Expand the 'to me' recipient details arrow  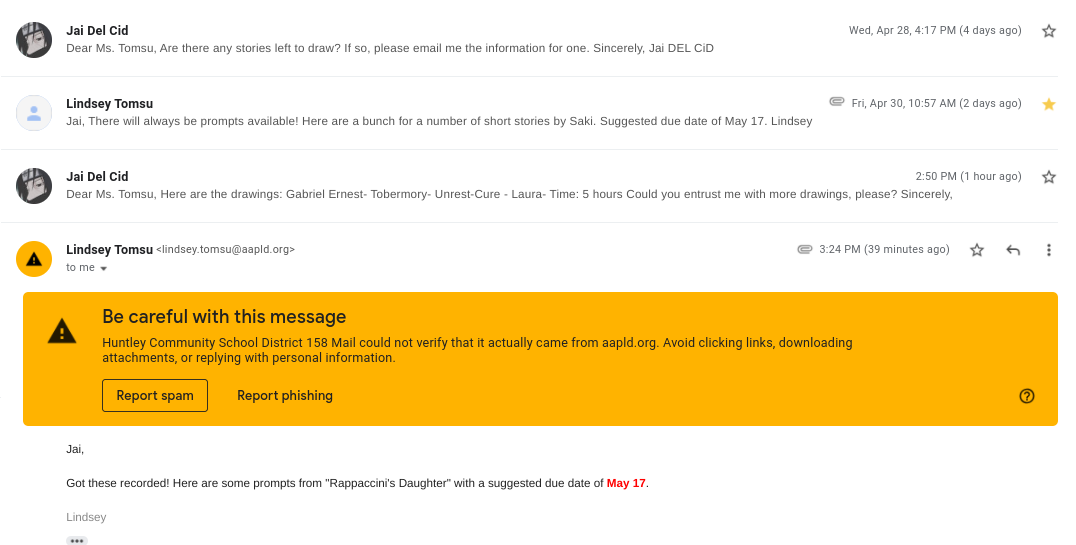coord(103,268)
